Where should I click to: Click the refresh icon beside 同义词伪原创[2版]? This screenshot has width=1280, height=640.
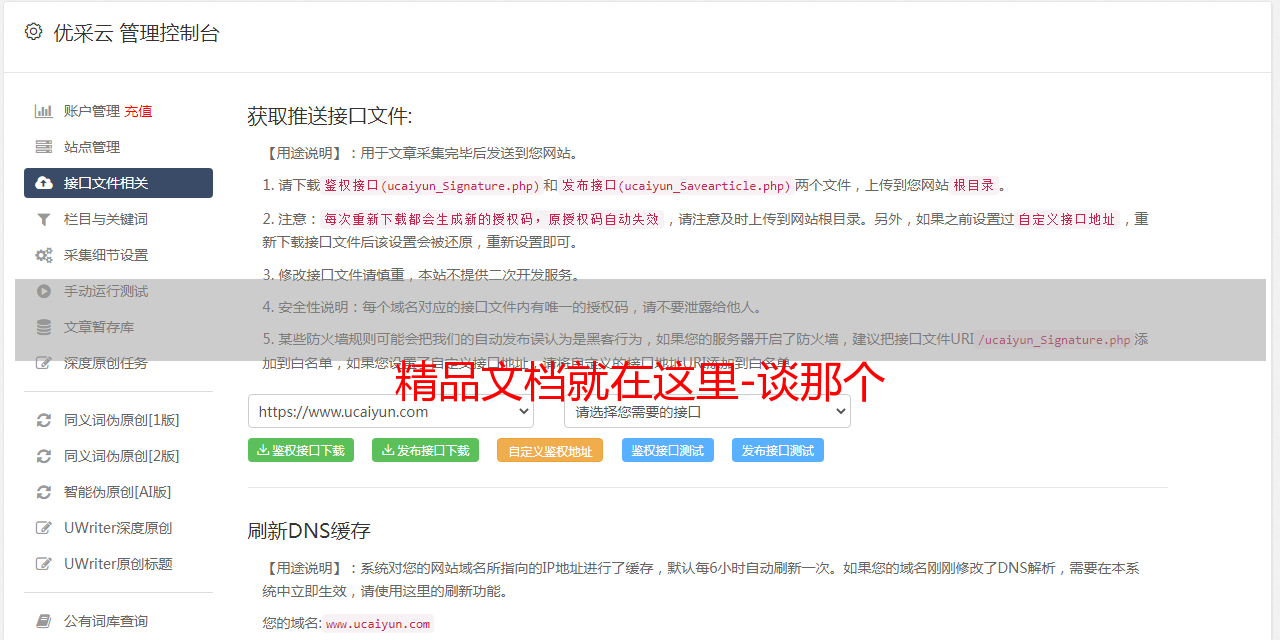pos(44,456)
